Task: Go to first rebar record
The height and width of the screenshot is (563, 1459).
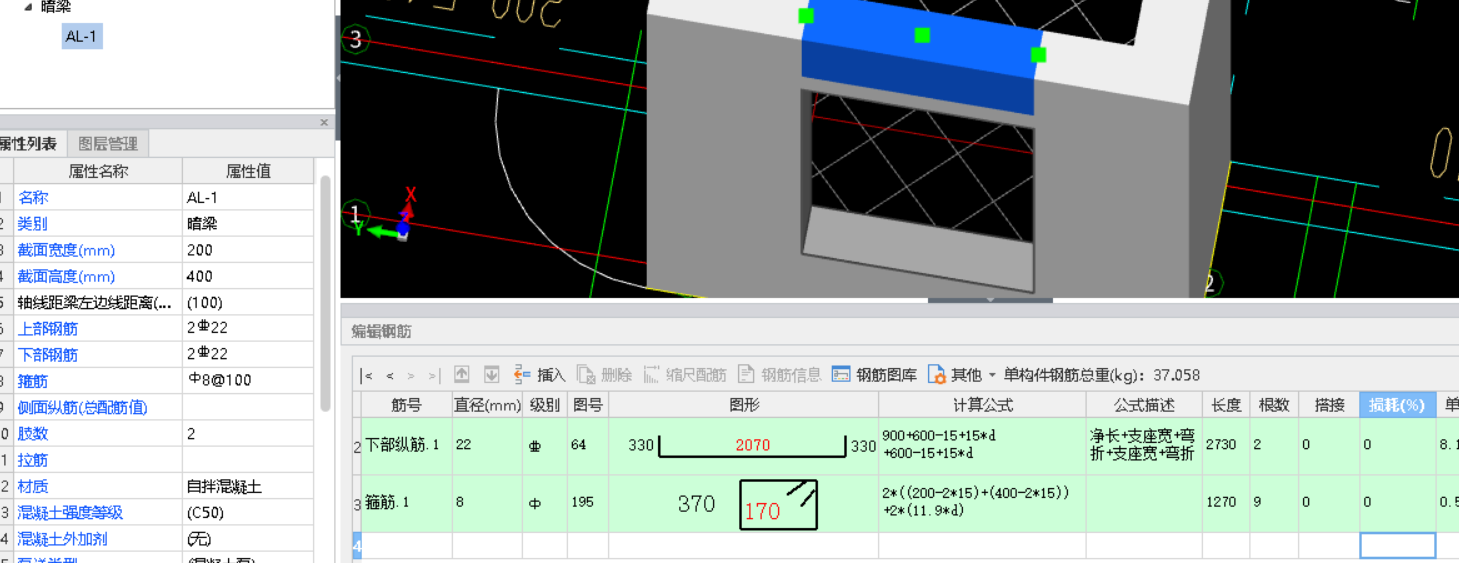Action: (x=368, y=375)
